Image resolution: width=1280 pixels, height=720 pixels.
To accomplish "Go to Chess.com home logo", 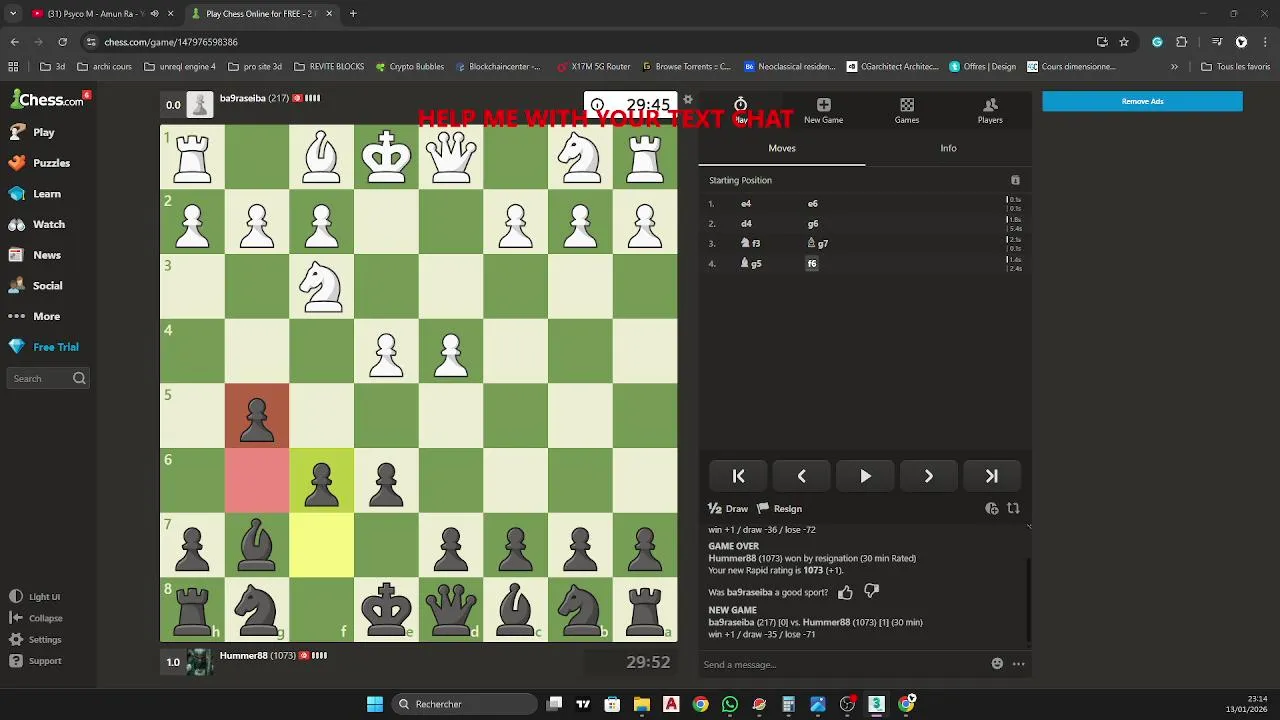I will [47, 100].
